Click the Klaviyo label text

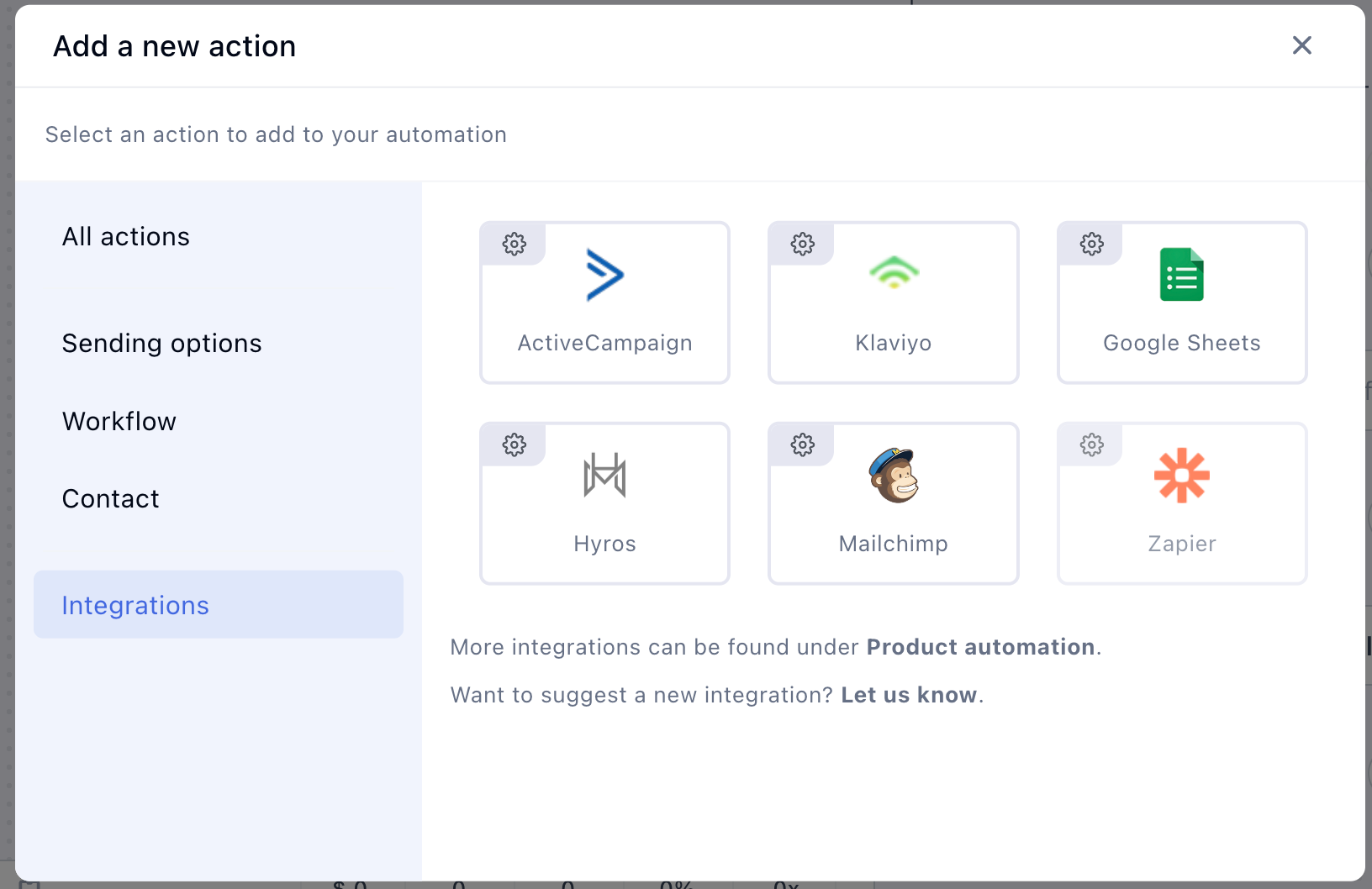point(894,343)
